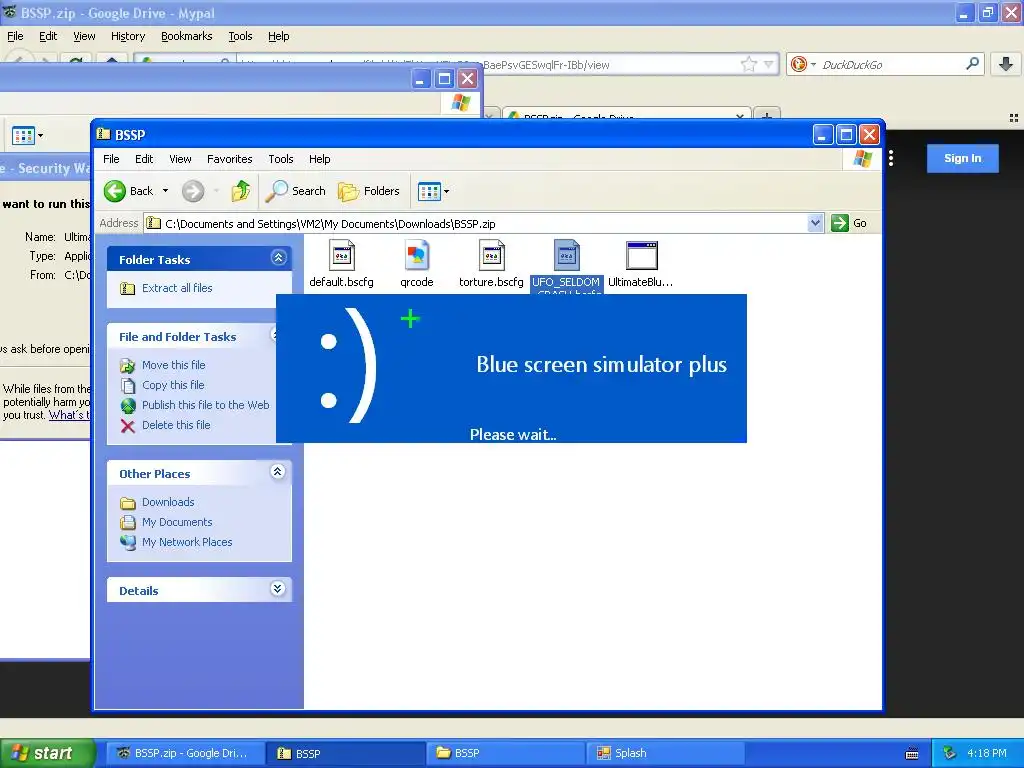Go Back in the BSSP explorer window
1024x768 pixels.
pyautogui.click(x=129, y=191)
